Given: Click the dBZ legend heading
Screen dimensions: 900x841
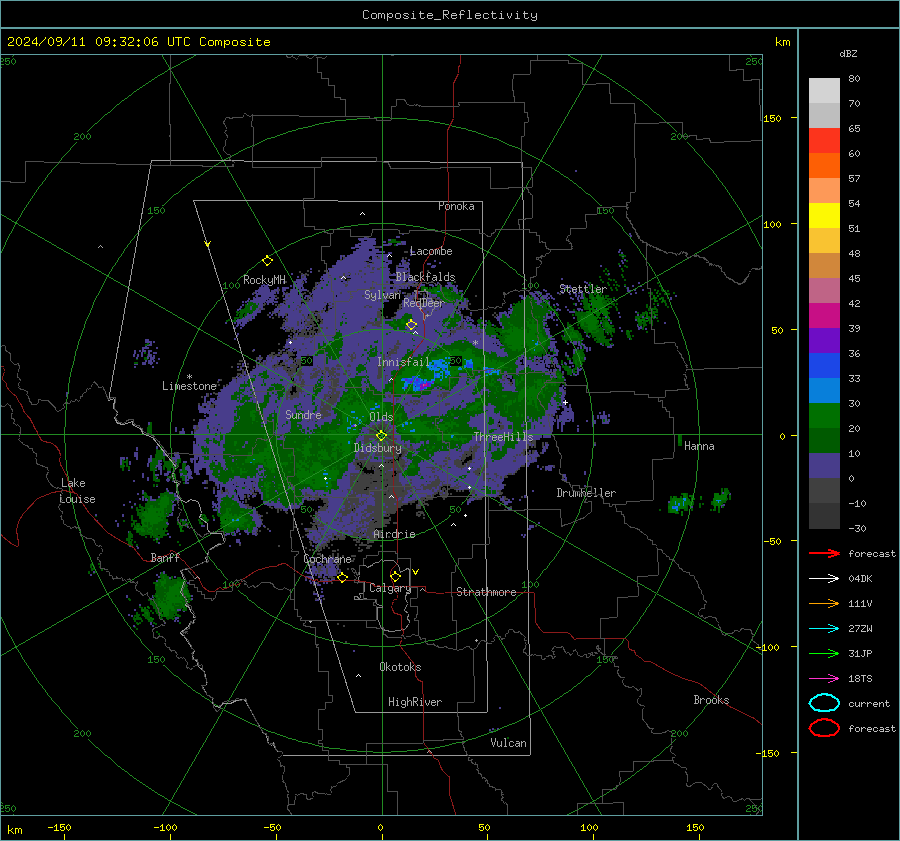Looking at the screenshot, I should [848, 54].
